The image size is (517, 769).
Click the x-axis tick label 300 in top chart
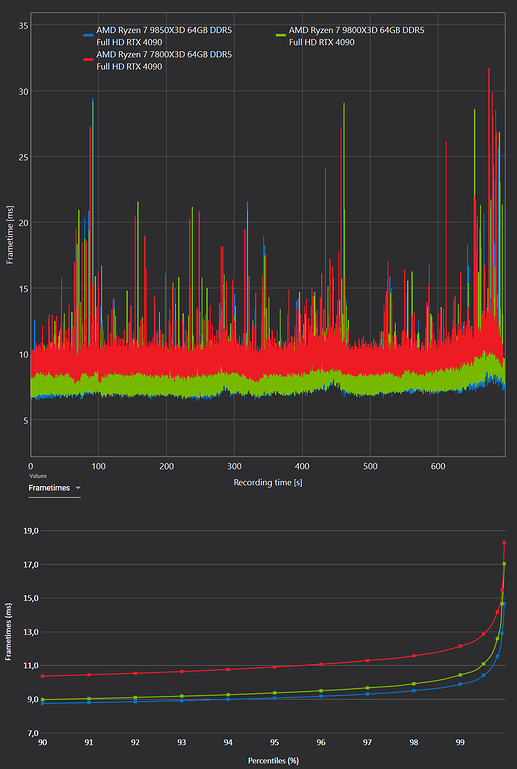coord(234,466)
